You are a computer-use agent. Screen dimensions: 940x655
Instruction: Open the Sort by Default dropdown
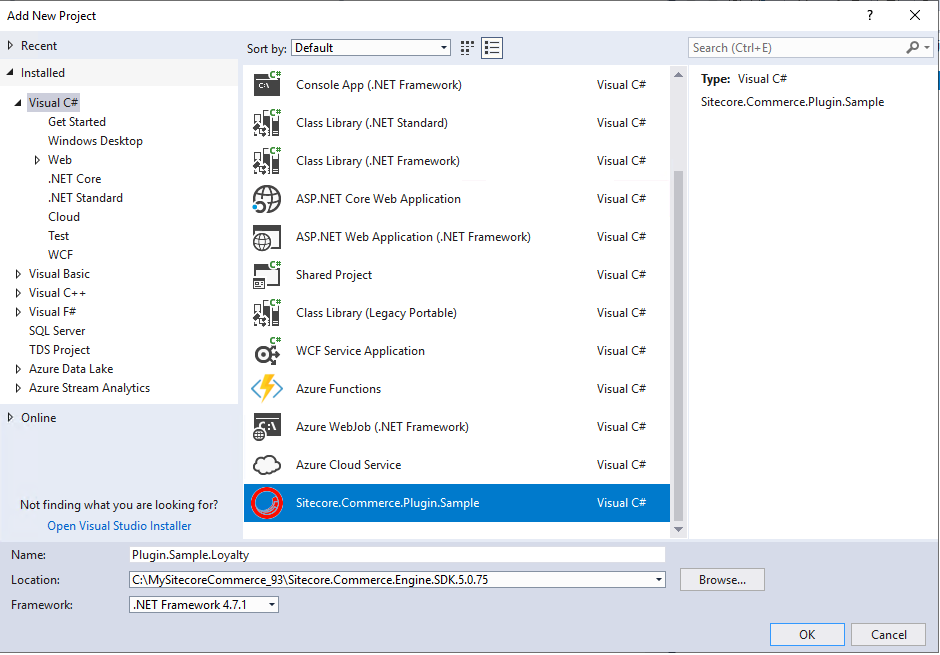(371, 48)
